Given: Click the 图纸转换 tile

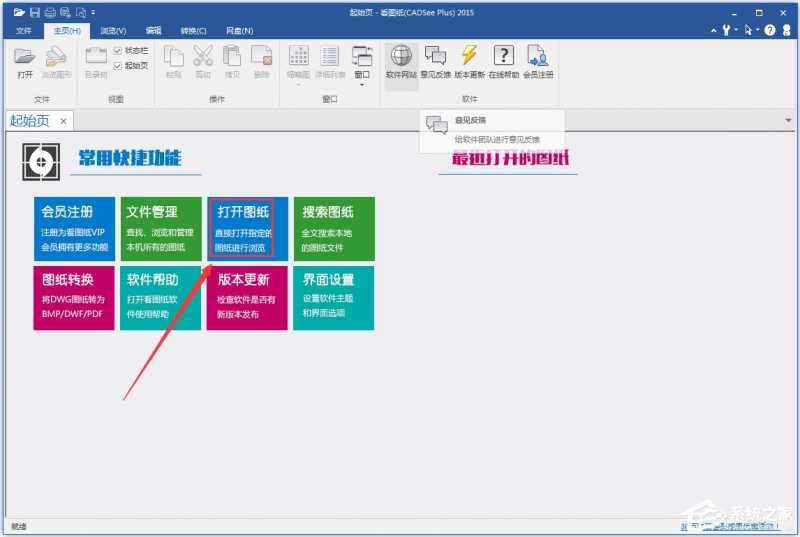Looking at the screenshot, I should [x=74, y=297].
